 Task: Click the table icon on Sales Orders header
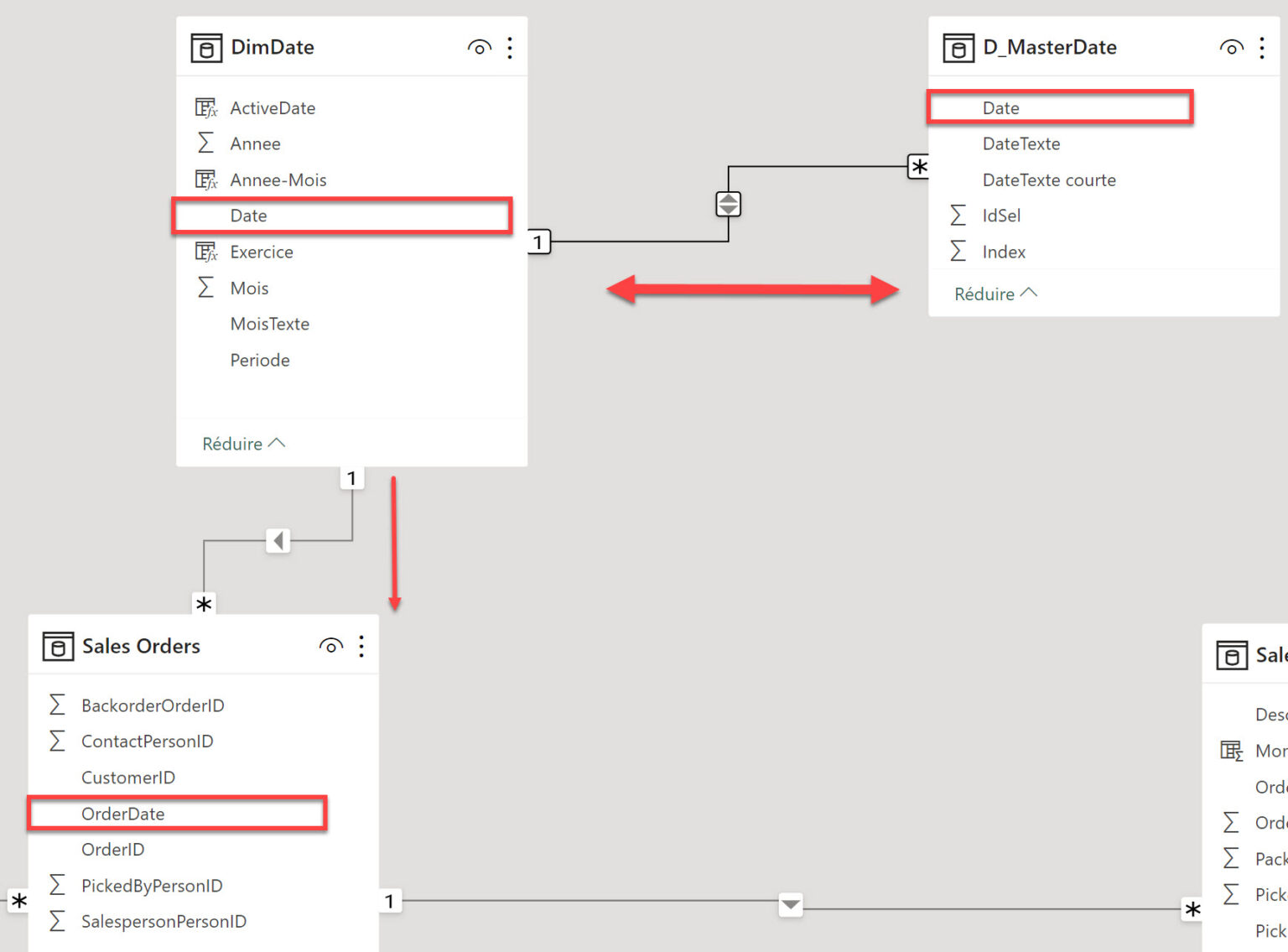point(58,646)
